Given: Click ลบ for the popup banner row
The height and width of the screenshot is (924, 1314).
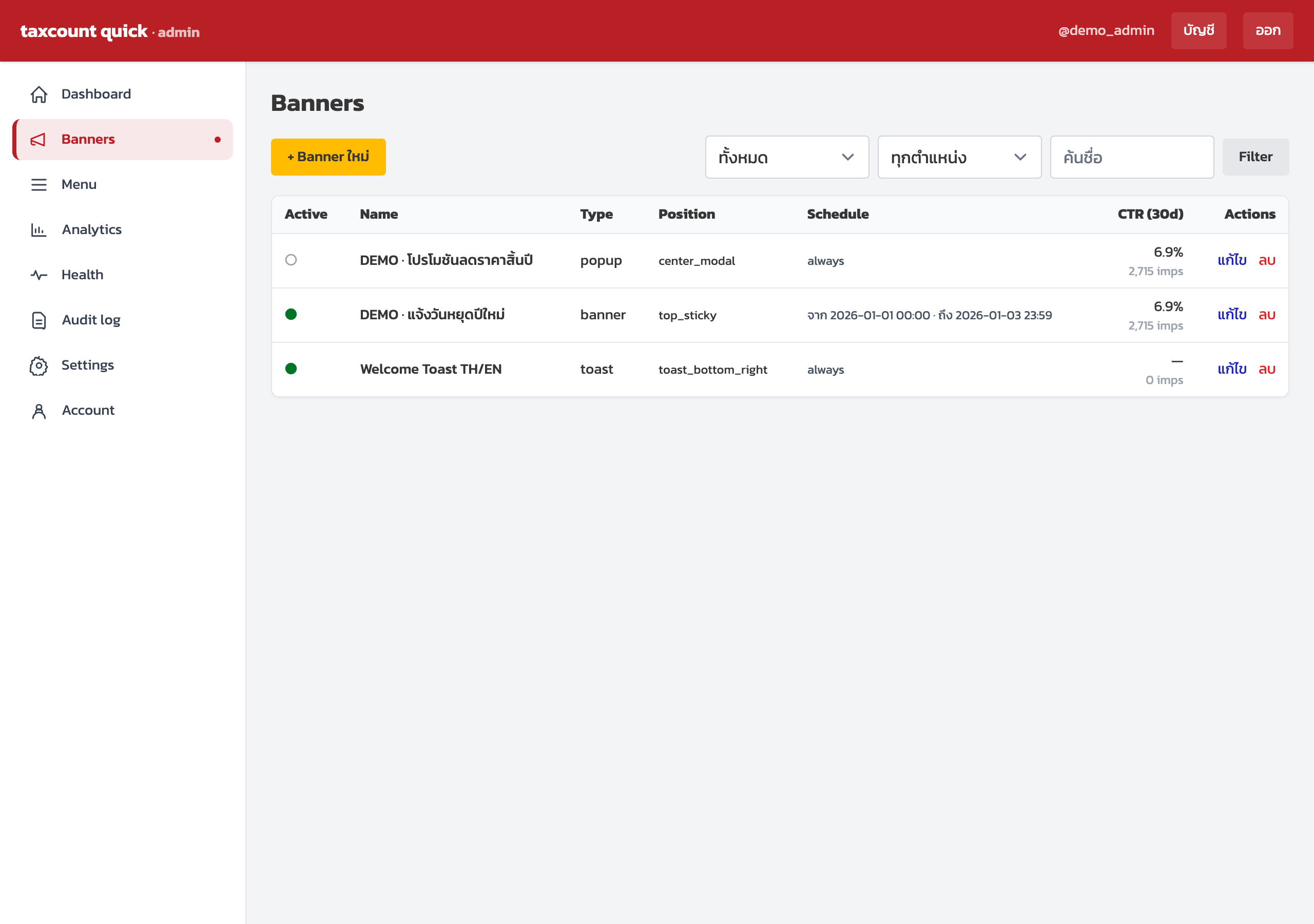Looking at the screenshot, I should [1266, 260].
